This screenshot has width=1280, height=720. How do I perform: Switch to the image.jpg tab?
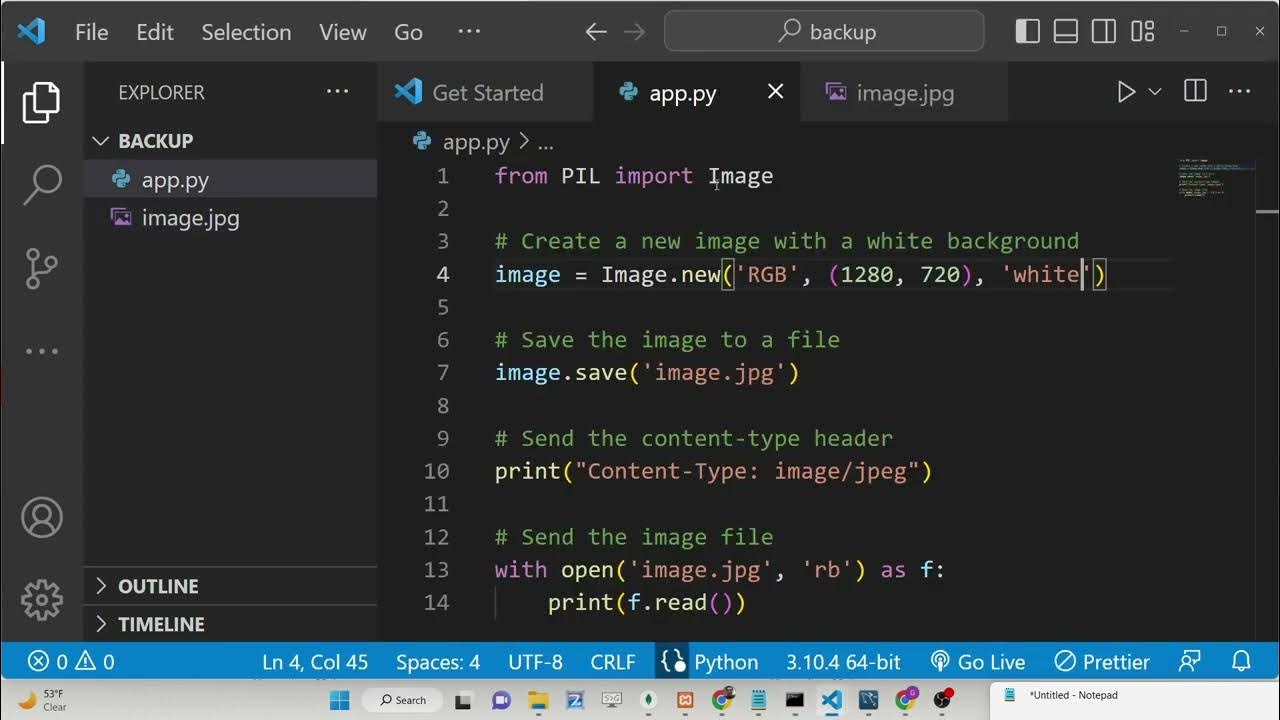pos(904,93)
